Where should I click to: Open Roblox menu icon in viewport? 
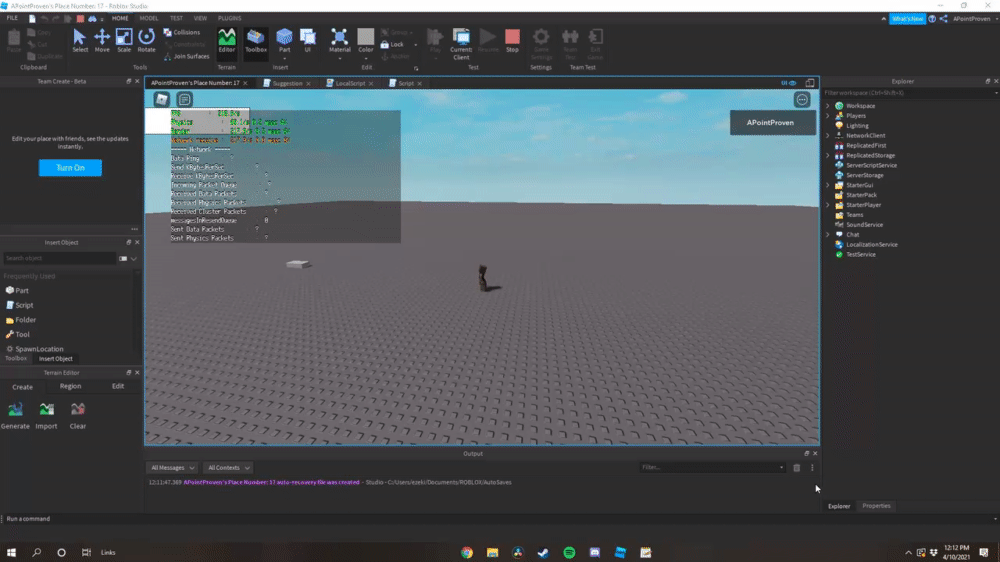click(x=161, y=99)
